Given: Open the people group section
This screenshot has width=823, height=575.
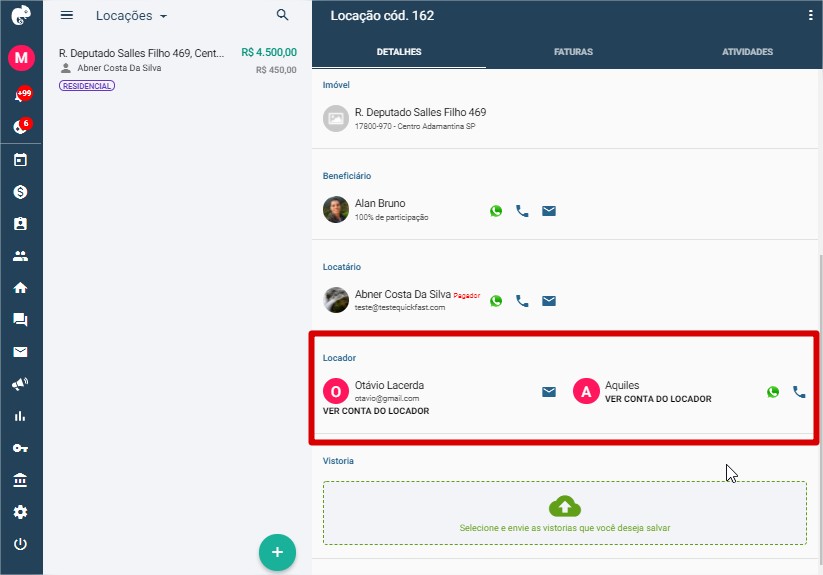Looking at the screenshot, I should pos(20,256).
